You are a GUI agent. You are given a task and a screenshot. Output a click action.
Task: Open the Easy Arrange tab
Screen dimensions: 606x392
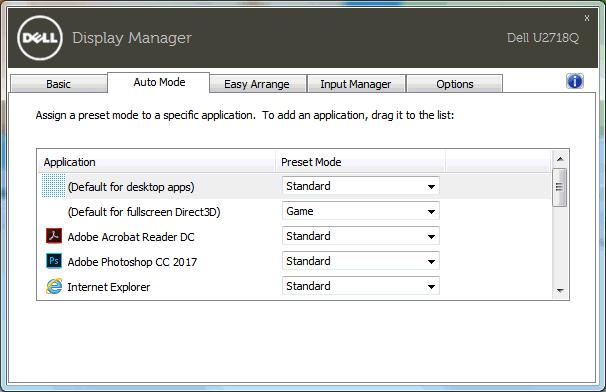click(257, 84)
